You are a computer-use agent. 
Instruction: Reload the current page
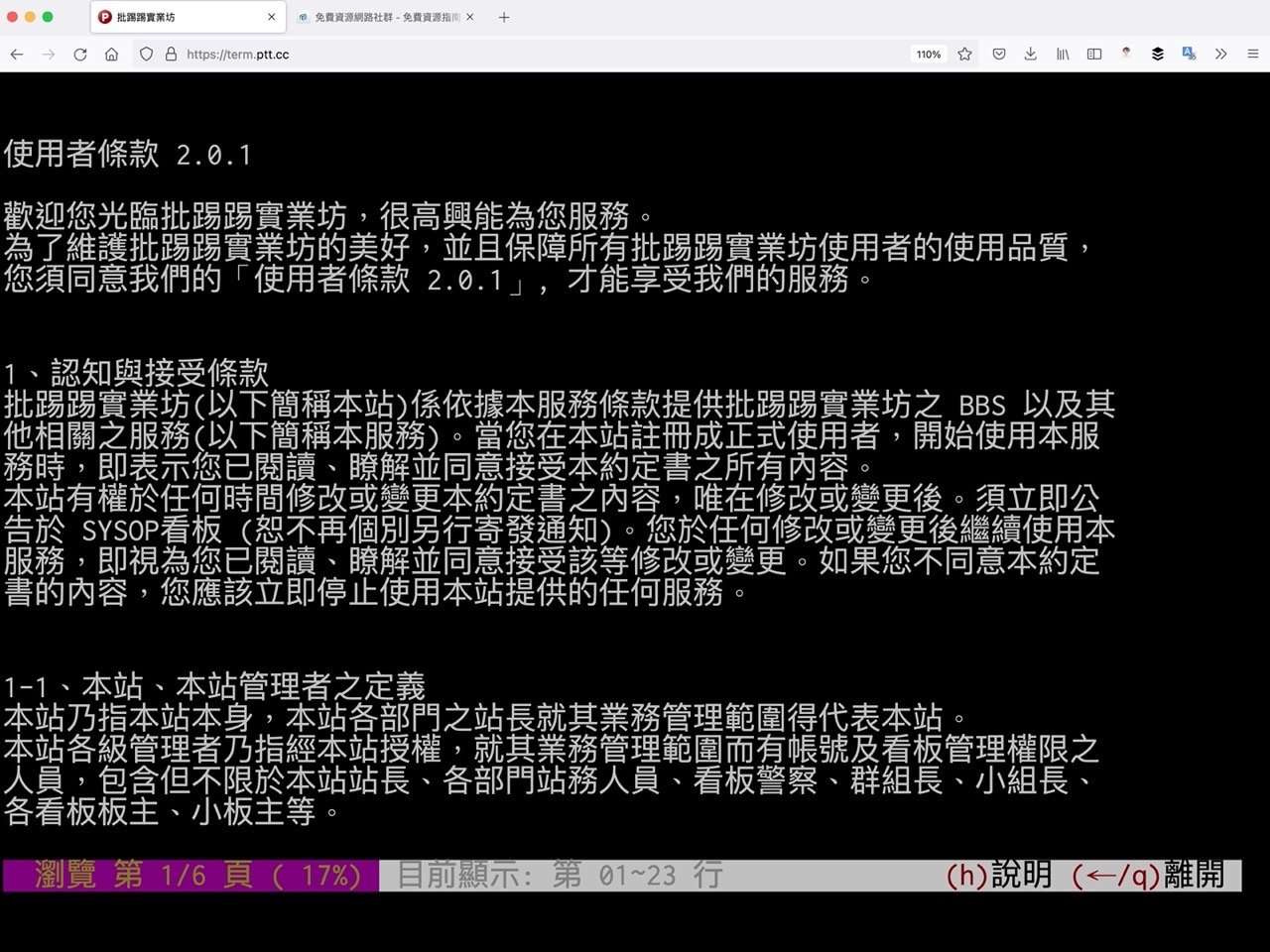click(x=80, y=55)
